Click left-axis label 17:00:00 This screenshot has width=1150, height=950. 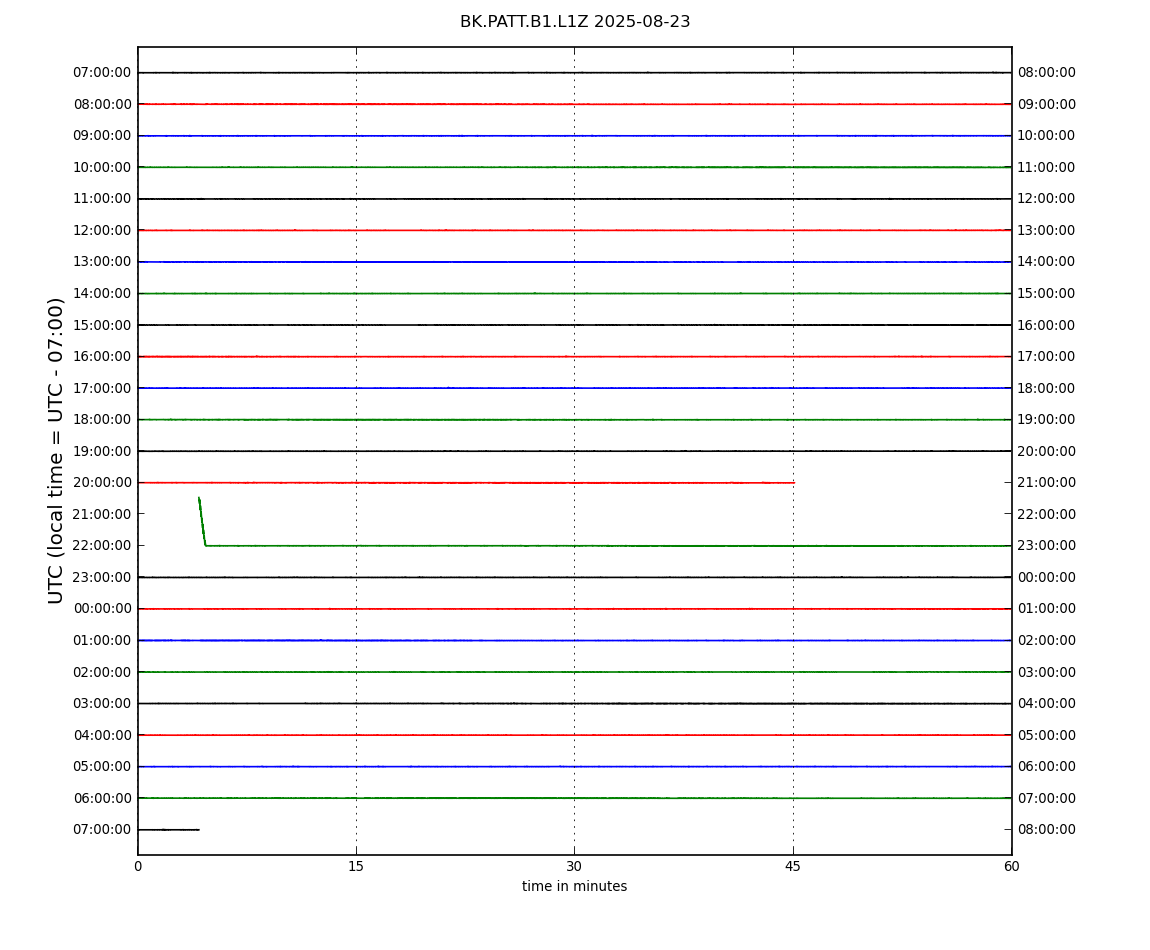[x=102, y=388]
